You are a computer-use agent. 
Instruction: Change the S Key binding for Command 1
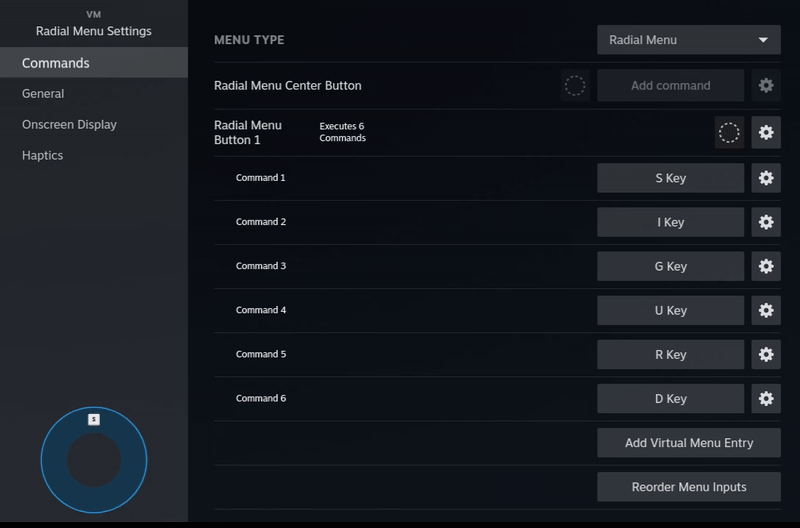pyautogui.click(x=670, y=178)
